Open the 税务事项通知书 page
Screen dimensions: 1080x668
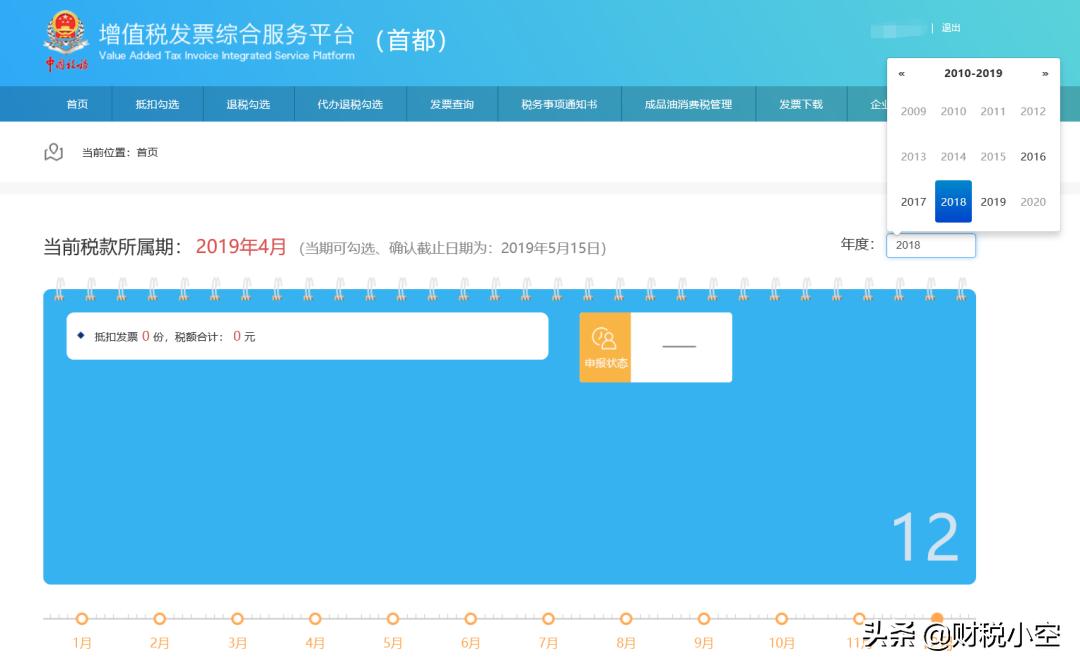561,104
